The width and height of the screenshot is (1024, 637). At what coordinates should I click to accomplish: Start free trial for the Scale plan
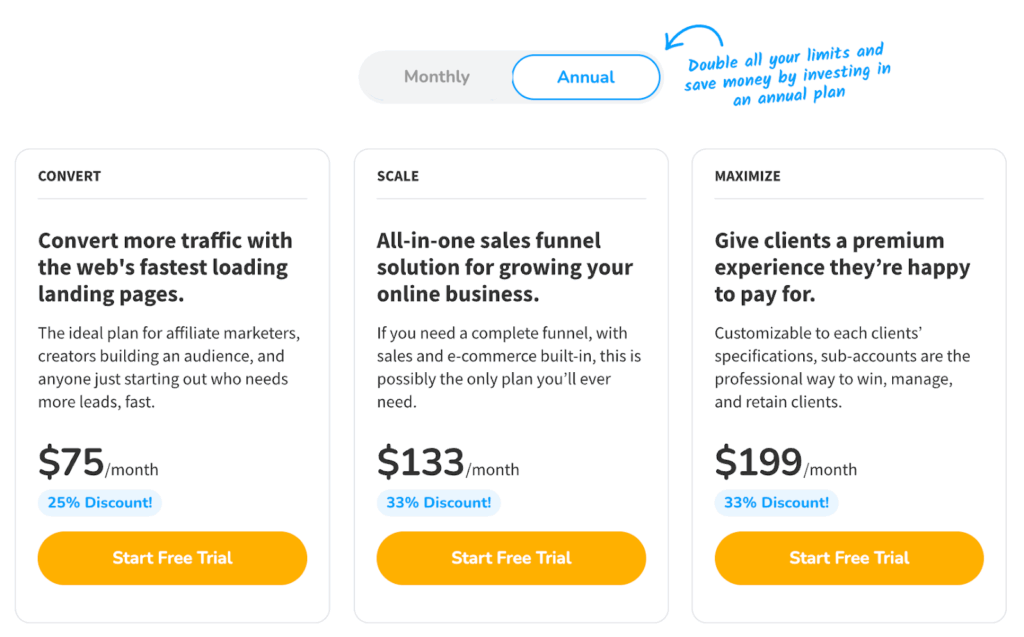click(511, 558)
